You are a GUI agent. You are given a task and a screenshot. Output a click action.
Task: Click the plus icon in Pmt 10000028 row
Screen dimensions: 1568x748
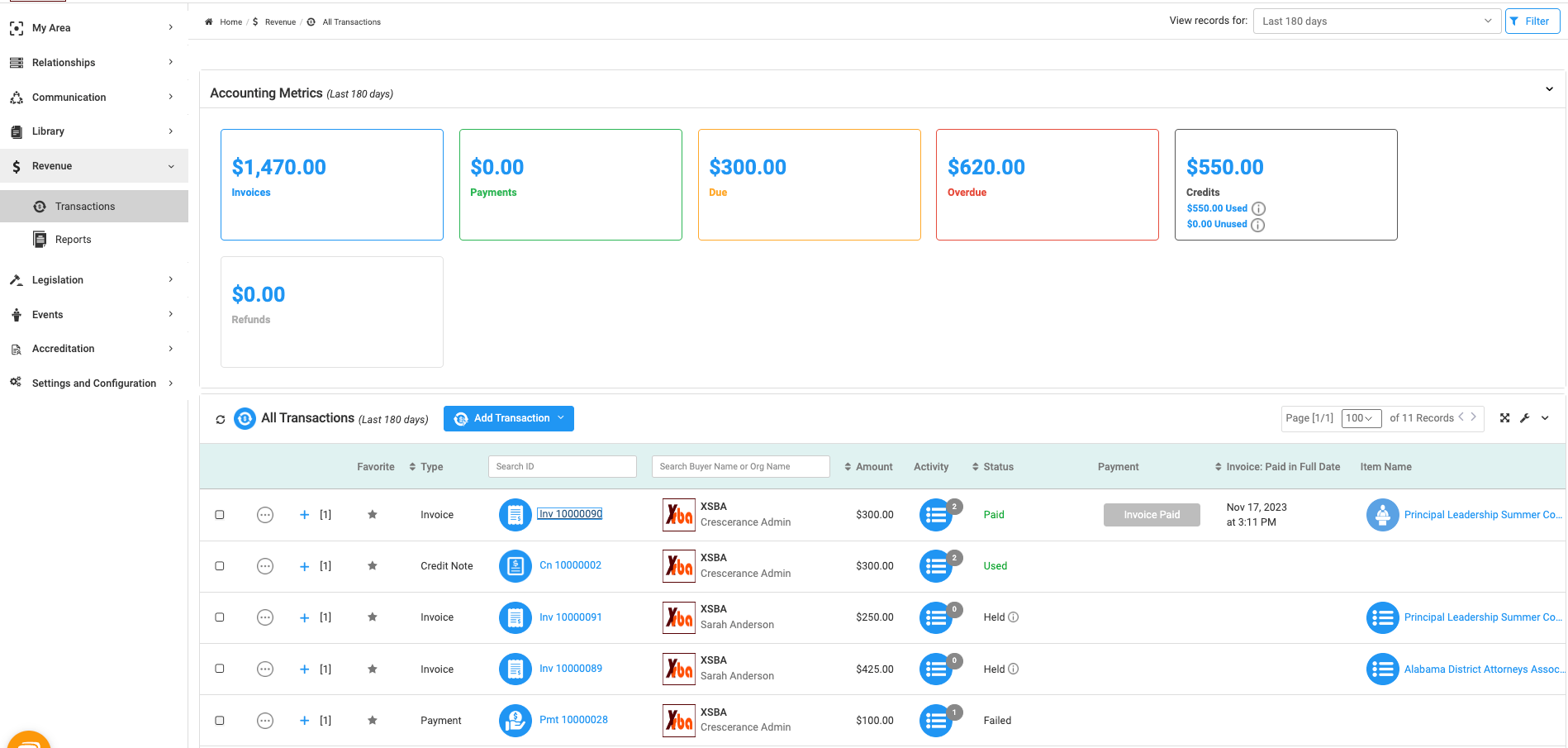[x=304, y=721]
